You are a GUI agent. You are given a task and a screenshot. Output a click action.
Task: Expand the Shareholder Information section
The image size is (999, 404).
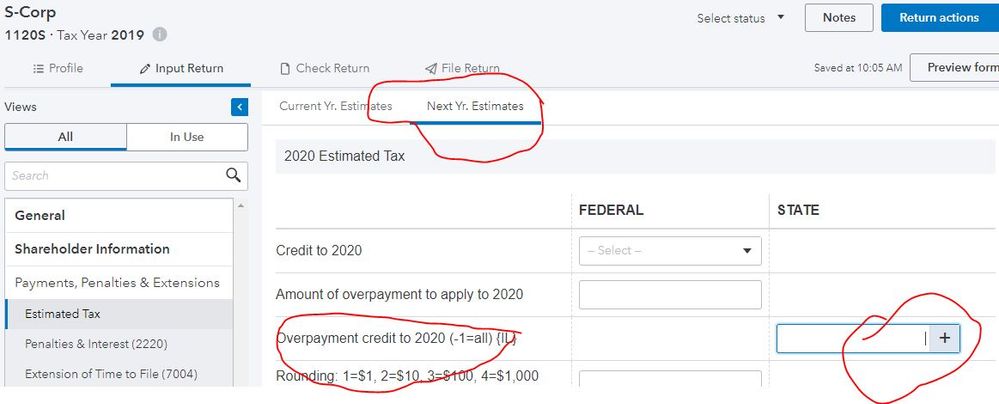[x=92, y=249]
